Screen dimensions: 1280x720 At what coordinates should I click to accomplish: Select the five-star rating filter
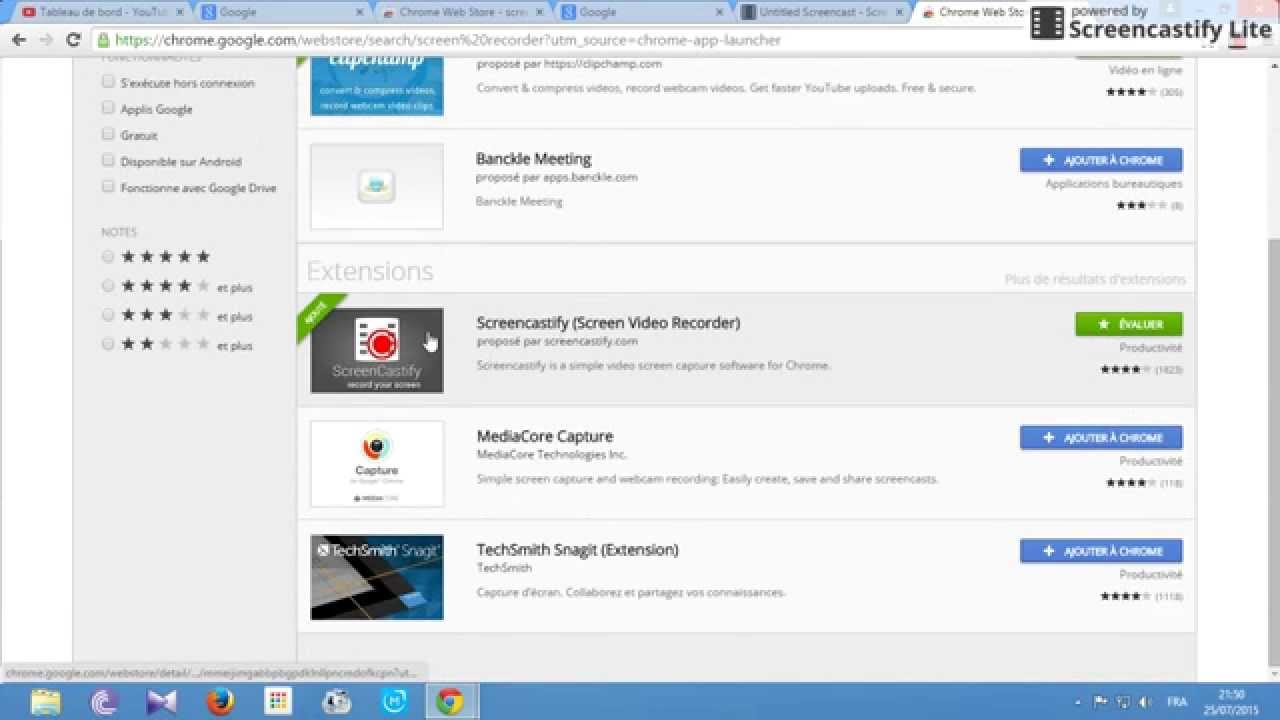(x=108, y=257)
